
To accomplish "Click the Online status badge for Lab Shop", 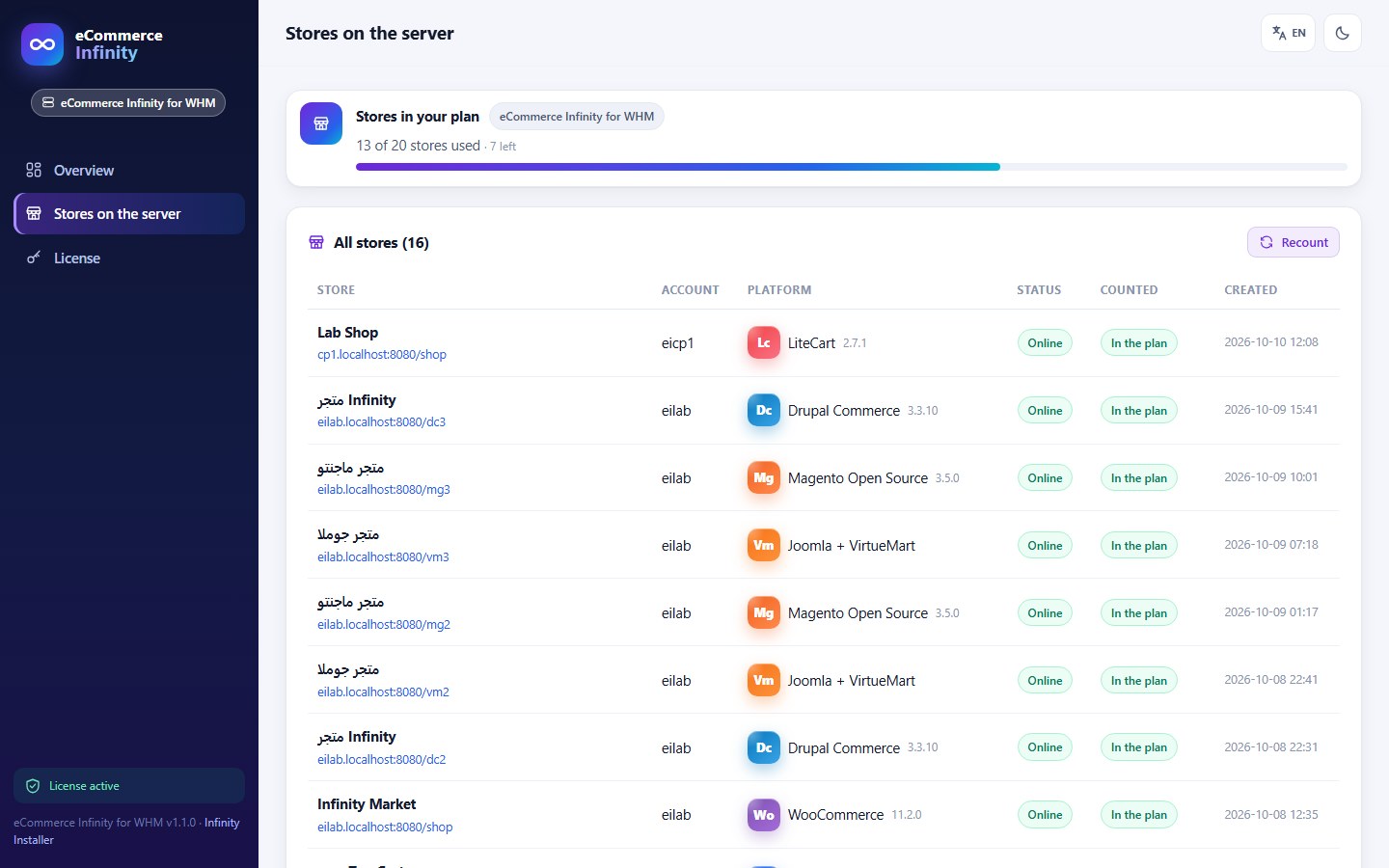I will point(1045,342).
